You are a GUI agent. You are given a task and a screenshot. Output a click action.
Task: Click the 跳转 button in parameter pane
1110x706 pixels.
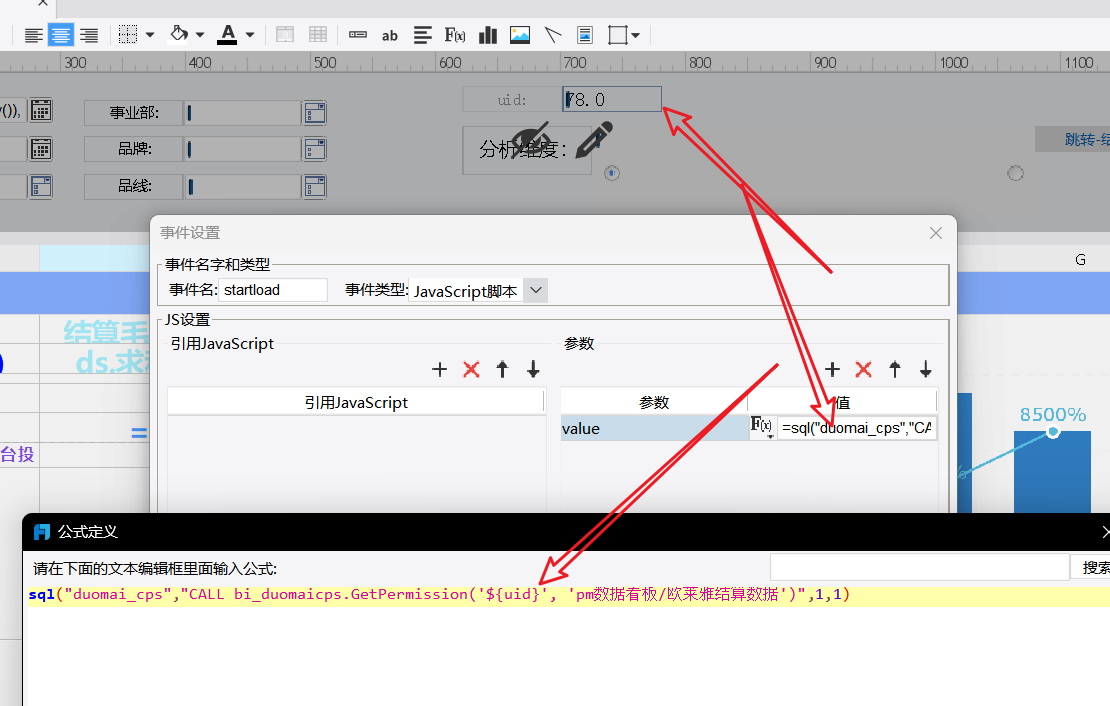[x=1072, y=140]
